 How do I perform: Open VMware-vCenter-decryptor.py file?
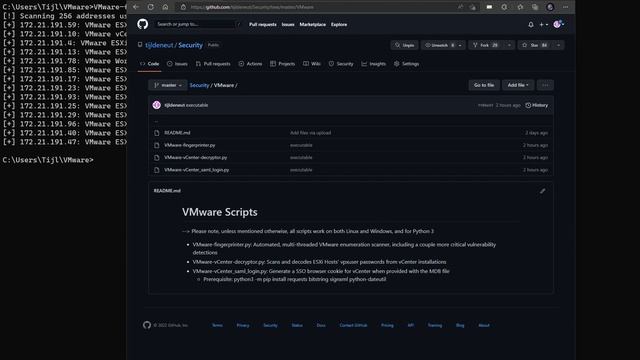coord(196,157)
